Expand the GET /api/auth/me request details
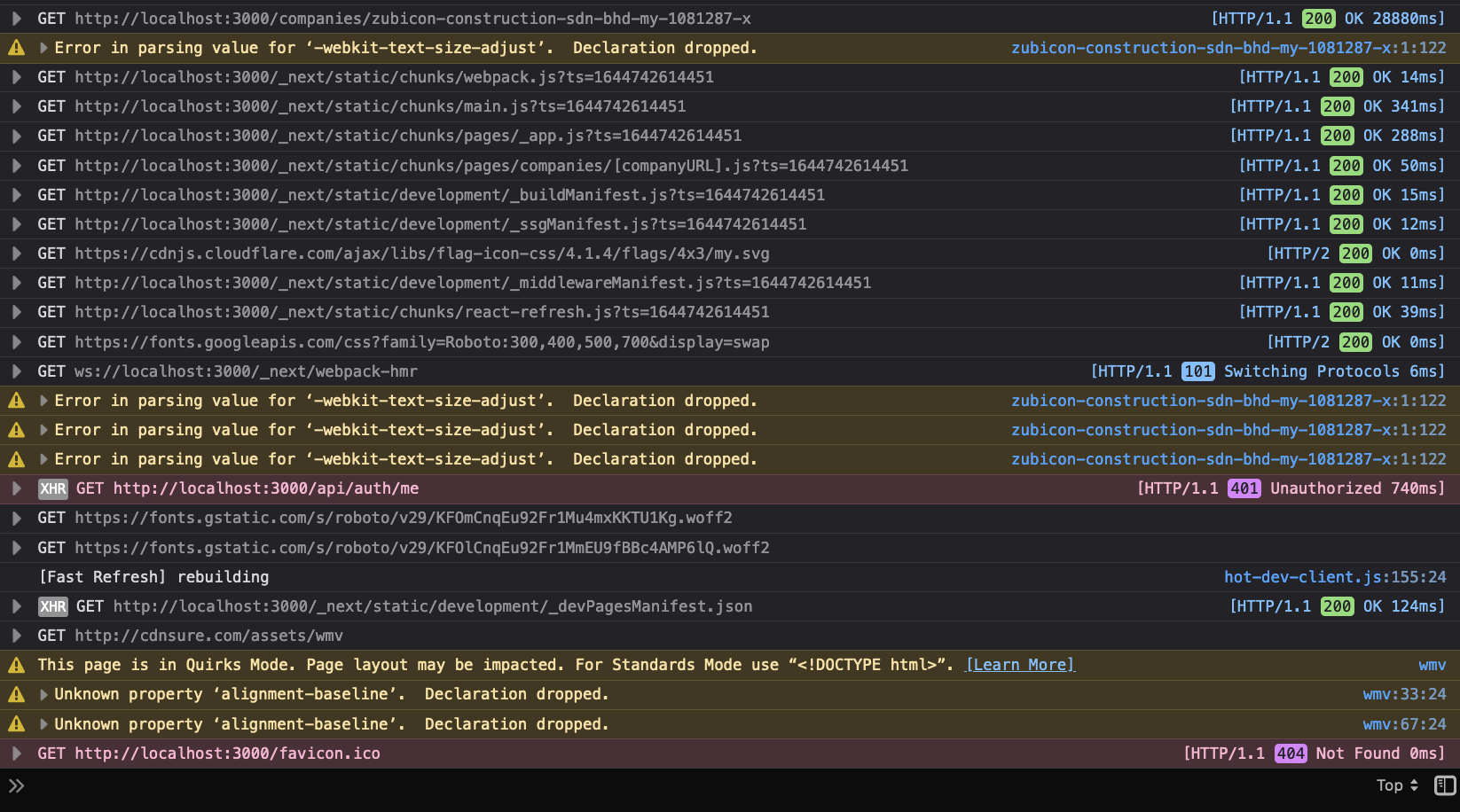 16,488
